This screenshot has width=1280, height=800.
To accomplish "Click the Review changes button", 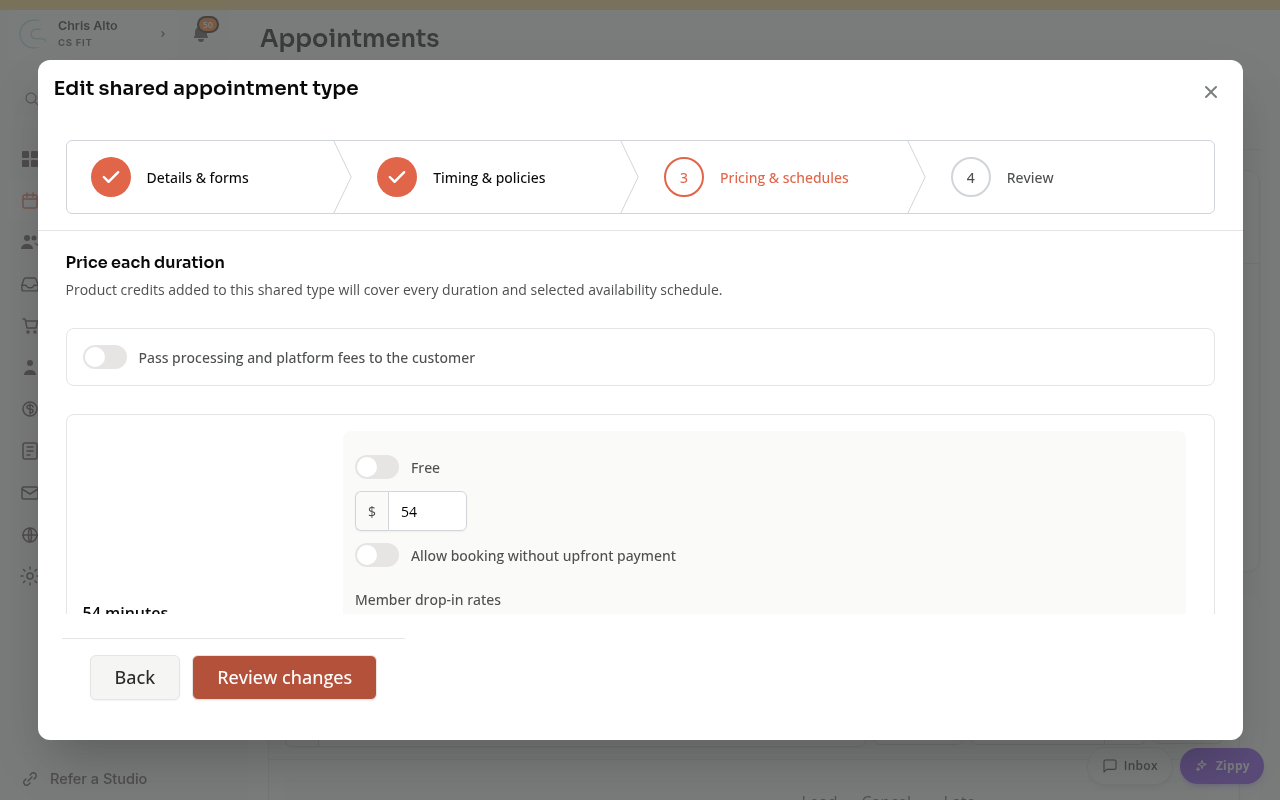I will tap(285, 678).
